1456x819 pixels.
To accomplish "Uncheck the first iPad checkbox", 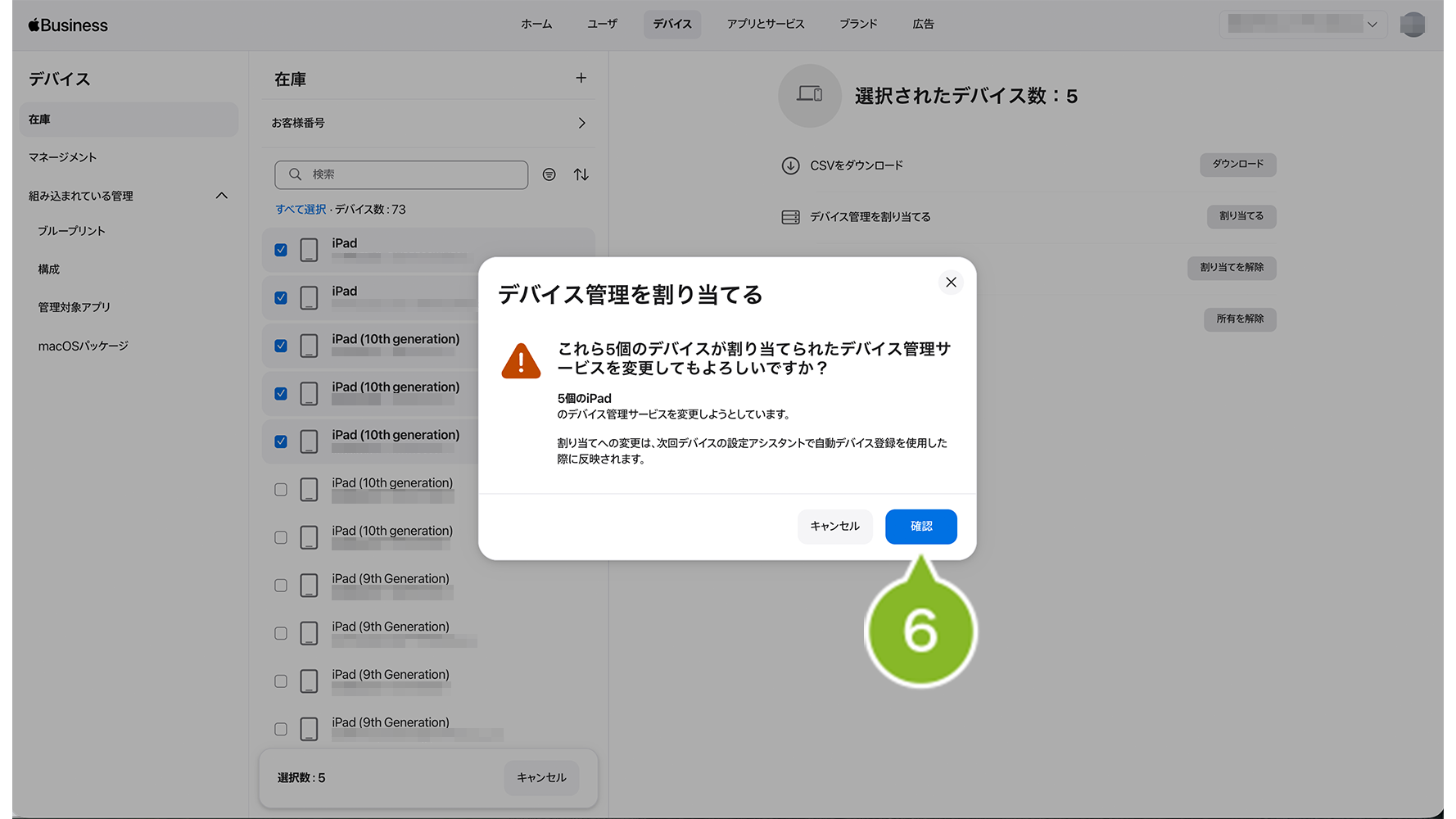I will [x=281, y=250].
